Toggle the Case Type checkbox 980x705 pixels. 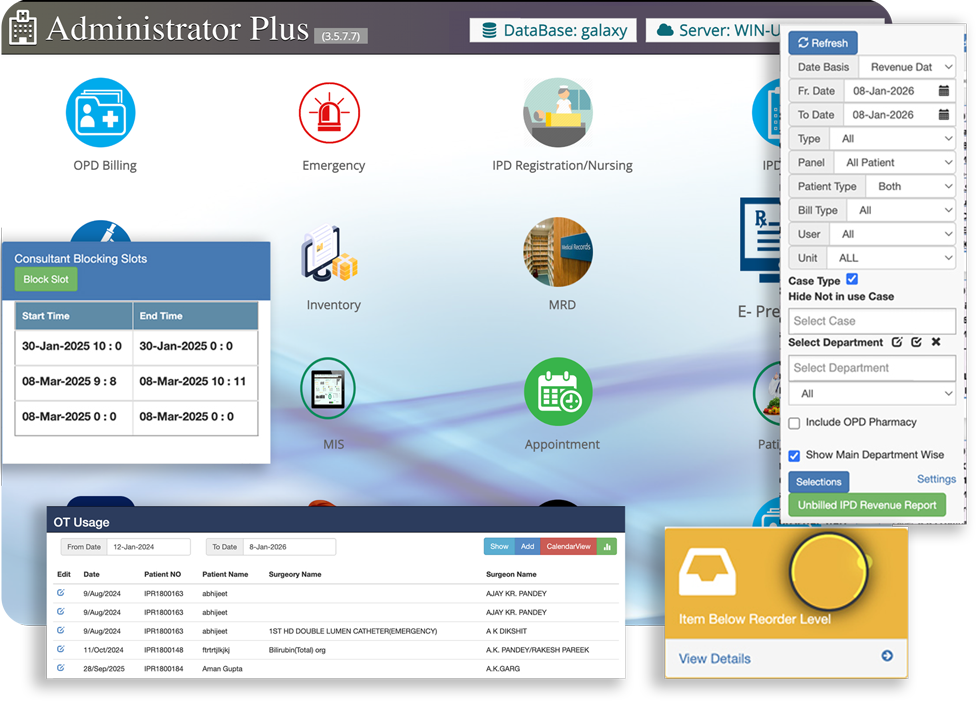(x=852, y=280)
